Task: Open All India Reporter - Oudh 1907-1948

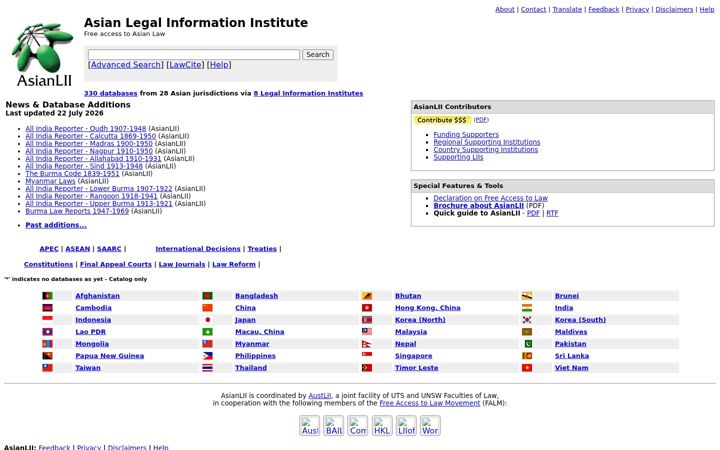Action: (85, 129)
